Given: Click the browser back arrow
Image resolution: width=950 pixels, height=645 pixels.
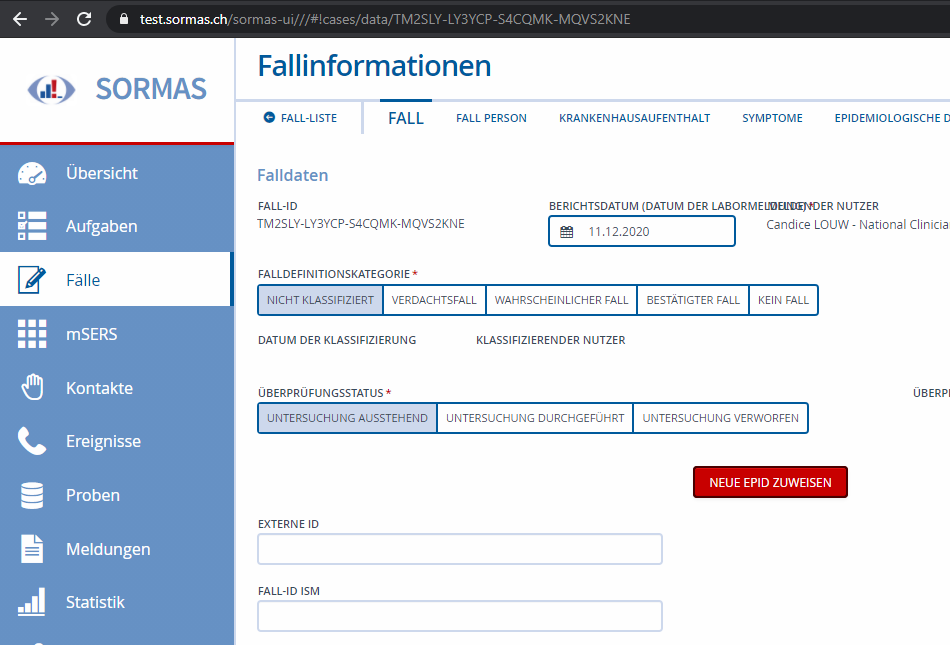Looking at the screenshot, I should click(20, 19).
